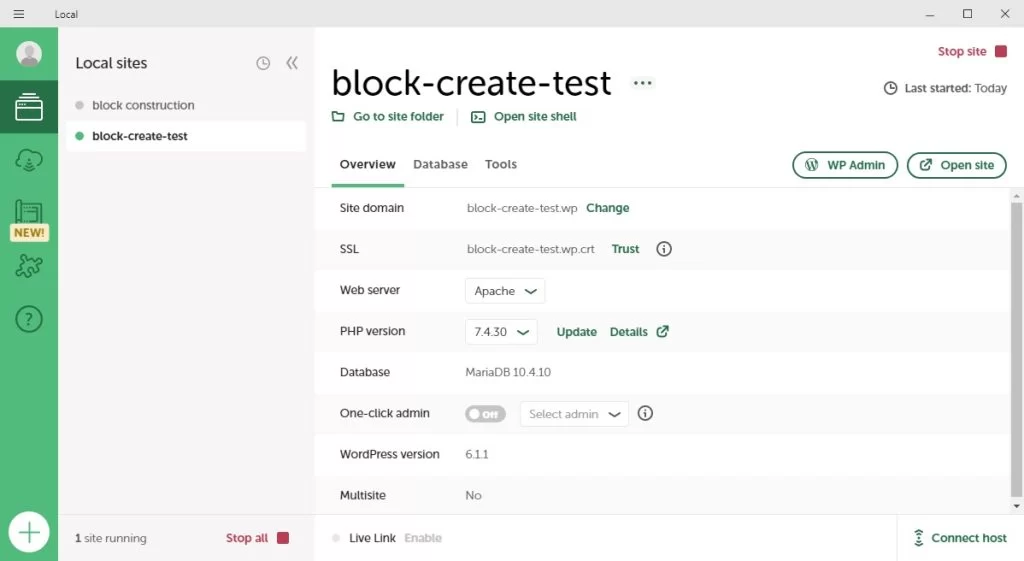Switch to the Database tab
The width and height of the screenshot is (1024, 561).
point(440,165)
